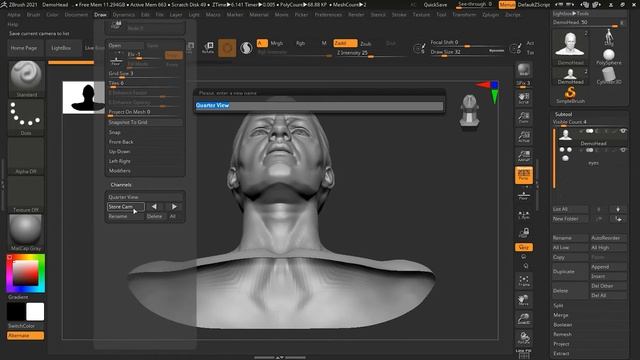Open the Standard brush thumbnail
This screenshot has width=640, height=360.
point(26,79)
